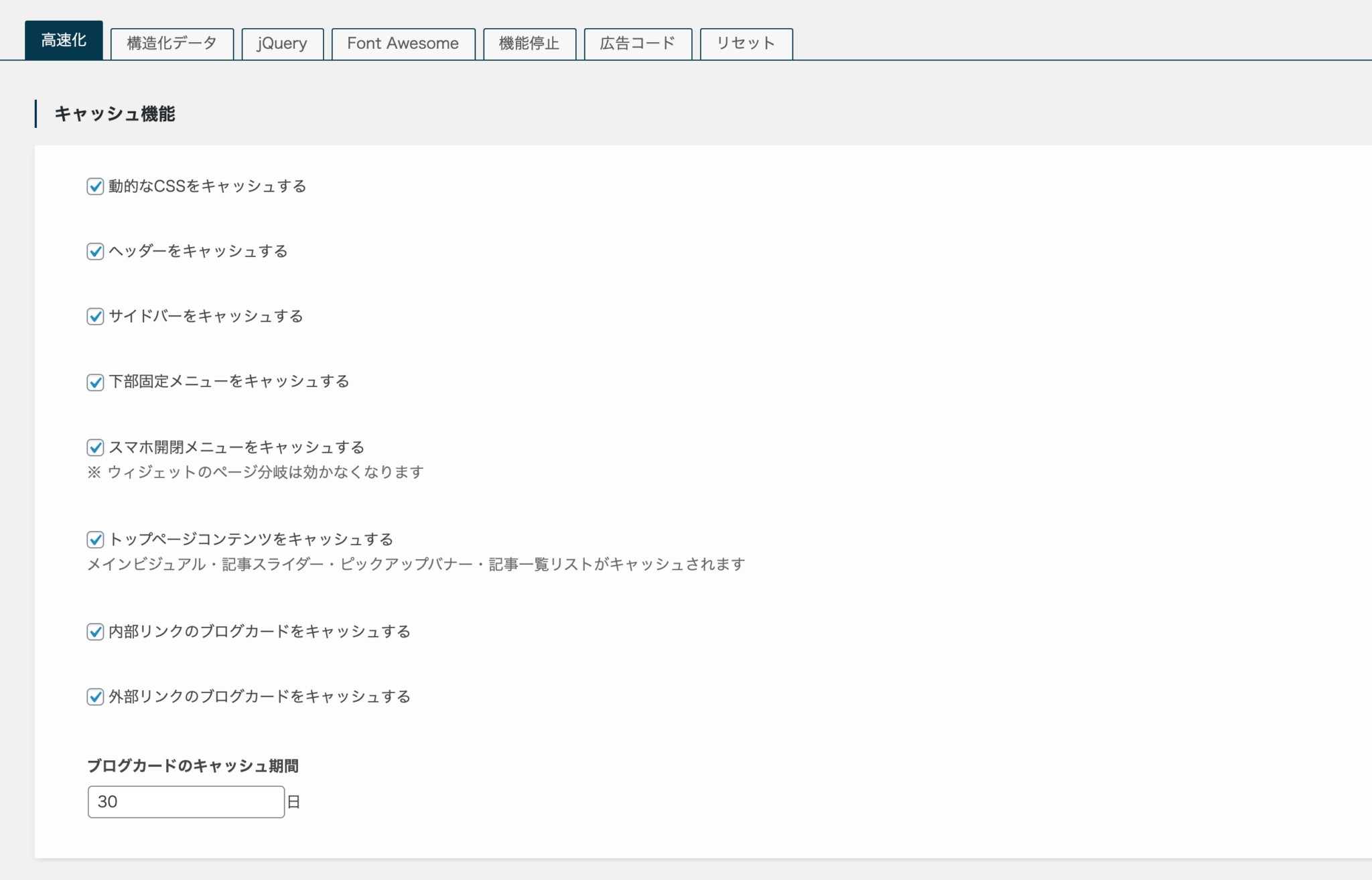
Task: Toggle 下部固定メニューをキャッシュする checkbox
Action: [95, 382]
